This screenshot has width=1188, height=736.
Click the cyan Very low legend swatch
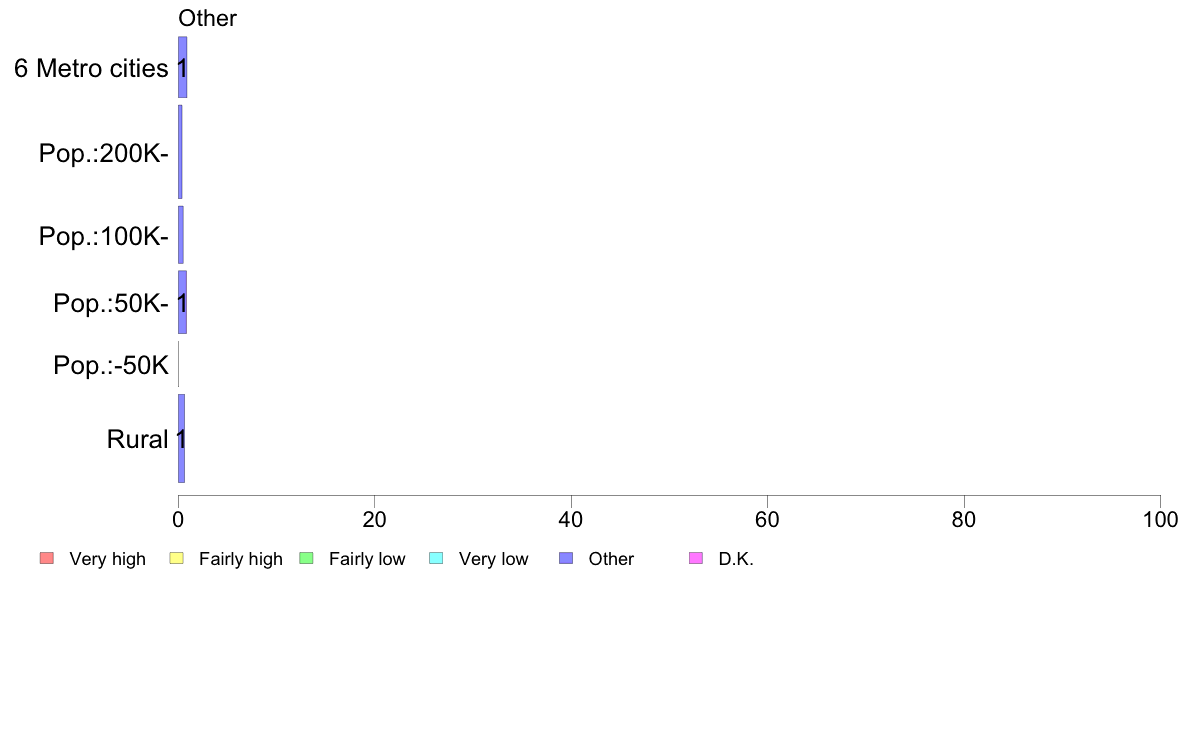436,559
